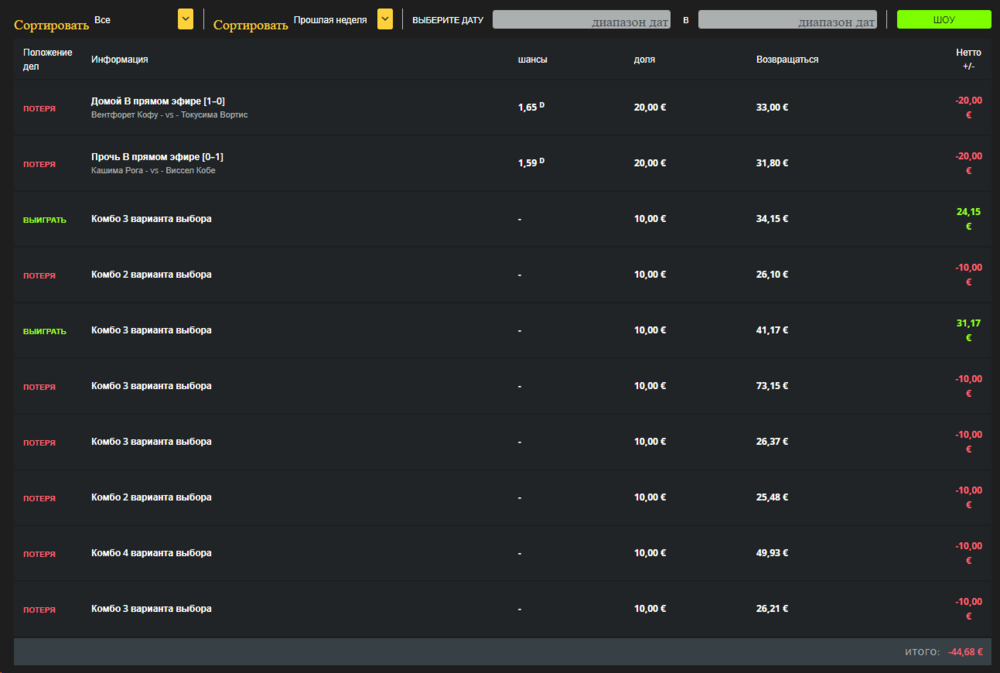Click the 'Возвращаться' column header
The height and width of the screenshot is (673, 1000).
pyautogui.click(x=787, y=59)
